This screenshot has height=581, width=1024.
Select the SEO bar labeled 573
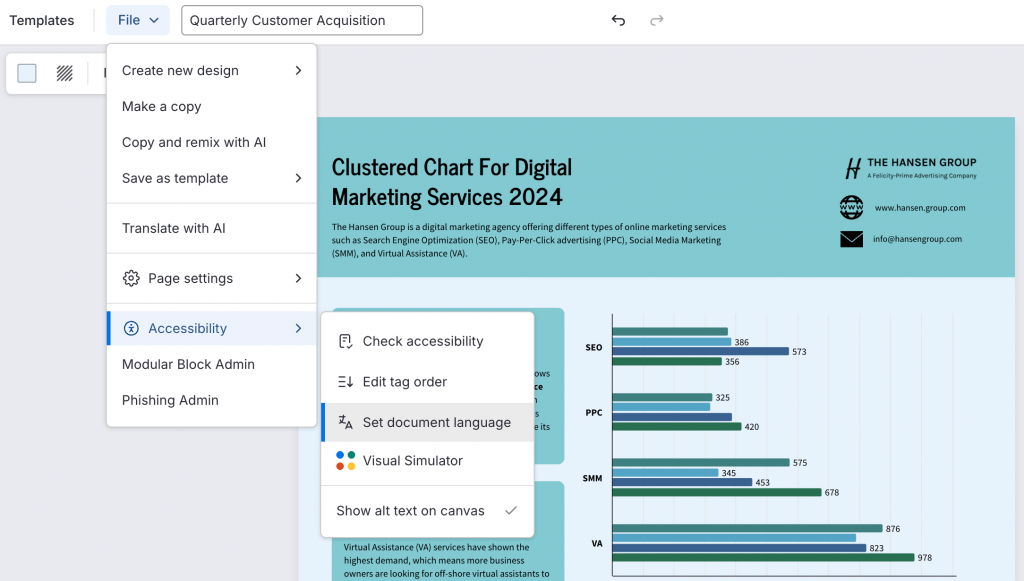(701, 351)
